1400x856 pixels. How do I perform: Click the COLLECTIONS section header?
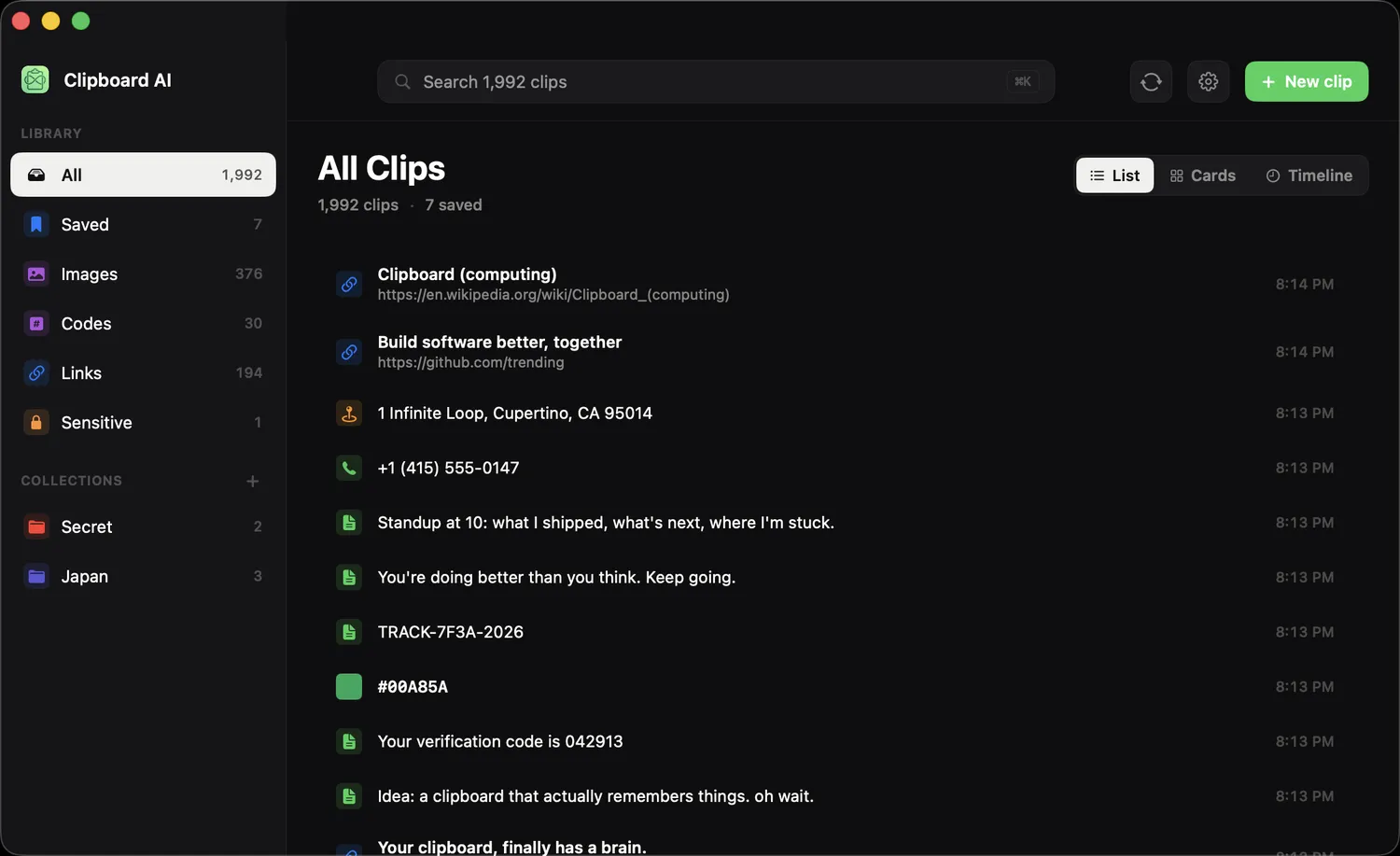[72, 481]
